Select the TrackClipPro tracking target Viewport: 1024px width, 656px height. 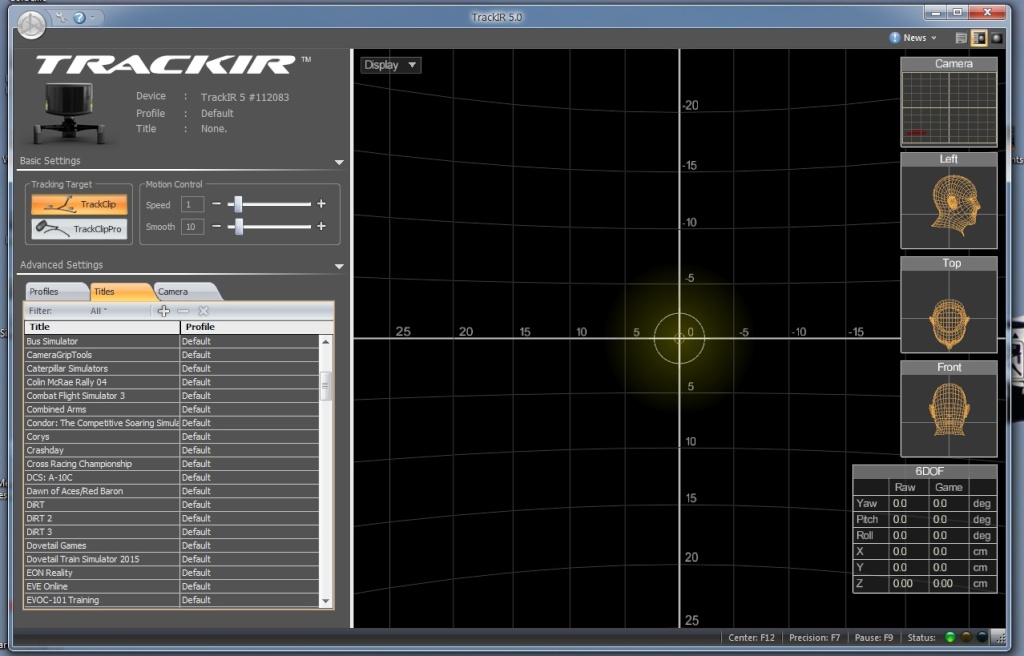[79, 229]
